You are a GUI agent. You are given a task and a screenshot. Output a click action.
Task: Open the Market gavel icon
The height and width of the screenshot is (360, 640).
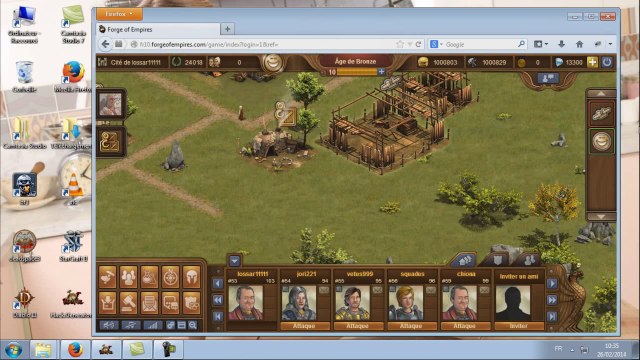128,302
